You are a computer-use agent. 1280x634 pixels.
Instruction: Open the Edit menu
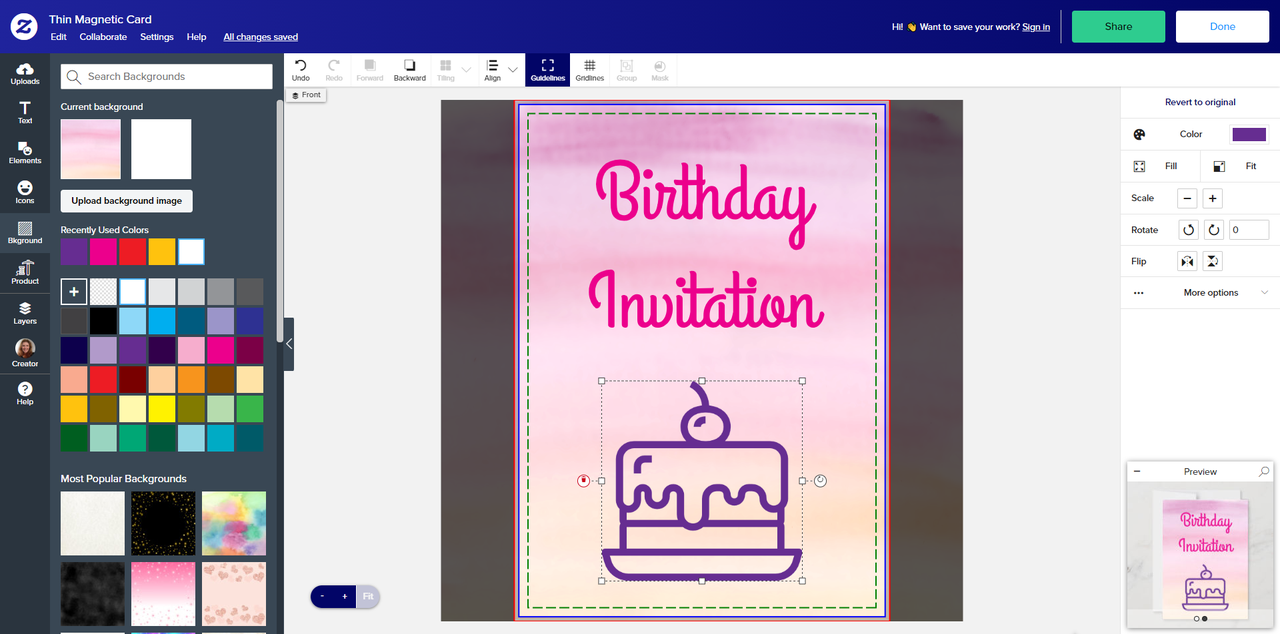pos(59,37)
